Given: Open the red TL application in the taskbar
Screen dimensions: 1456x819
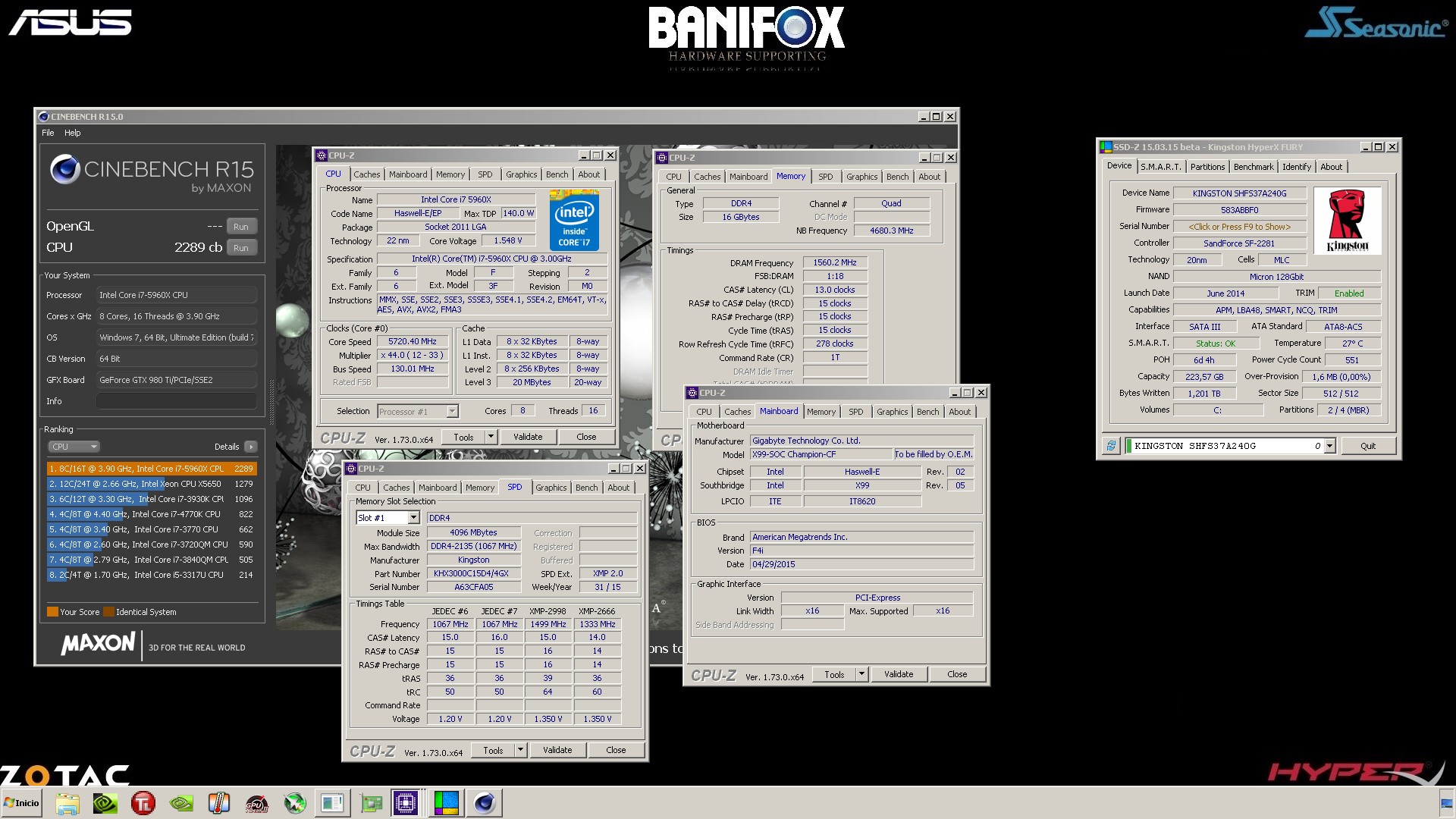Looking at the screenshot, I should [x=143, y=803].
